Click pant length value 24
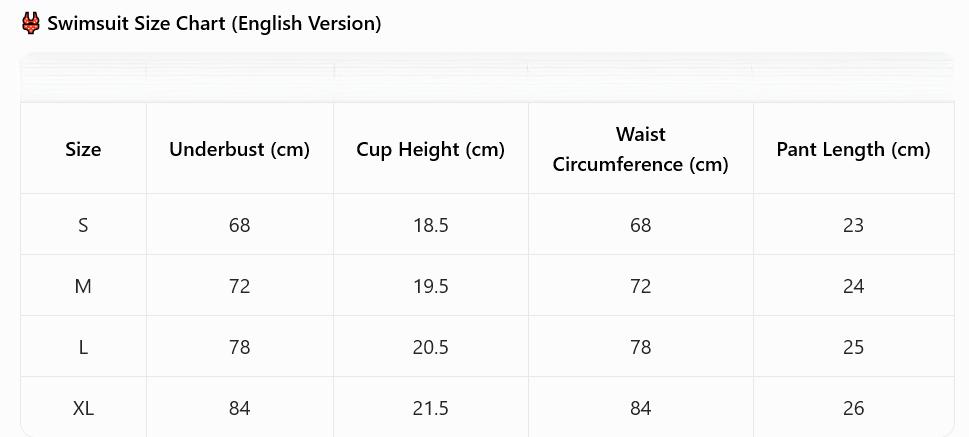This screenshot has height=437, width=969. [853, 286]
